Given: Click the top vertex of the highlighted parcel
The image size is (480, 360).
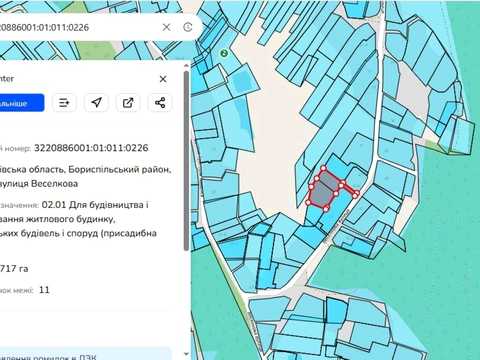Looking at the screenshot, I should point(323,169).
